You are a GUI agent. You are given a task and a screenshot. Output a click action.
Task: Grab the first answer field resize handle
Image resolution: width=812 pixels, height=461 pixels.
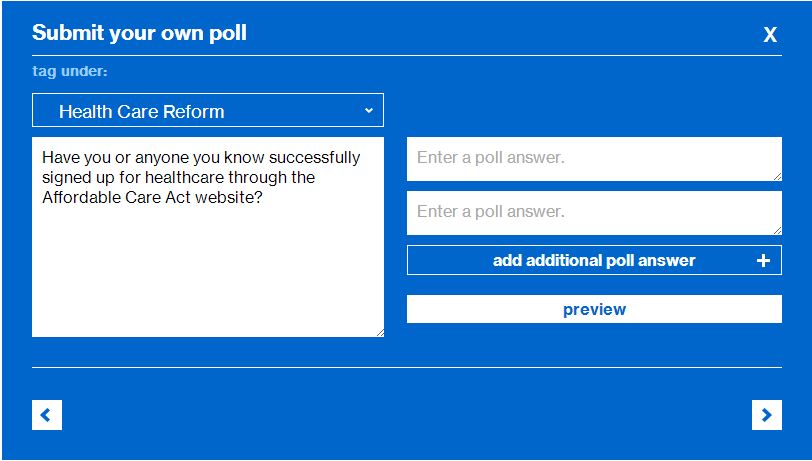point(776,176)
